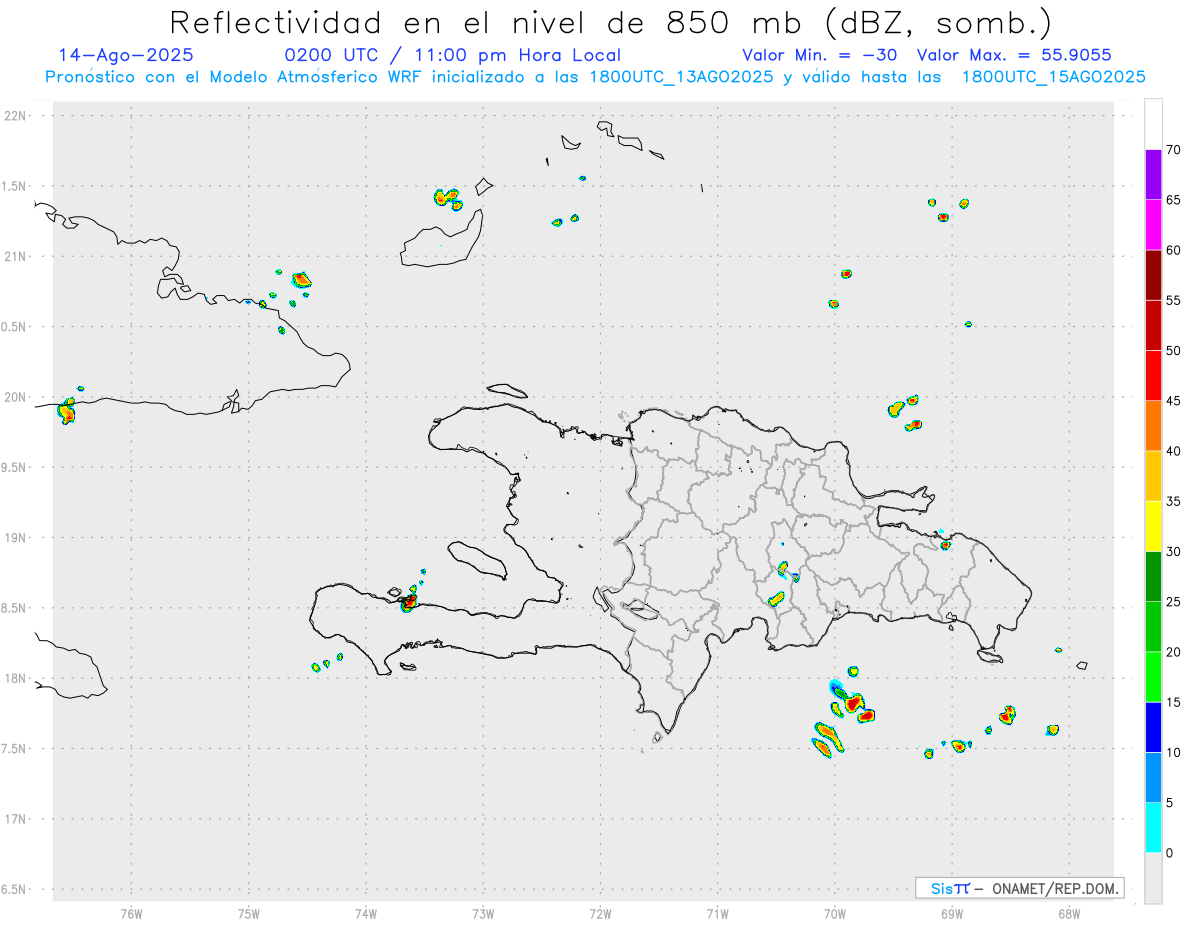Click the '70W' longitude label
Screen dimensions: 1200x927
[835, 914]
